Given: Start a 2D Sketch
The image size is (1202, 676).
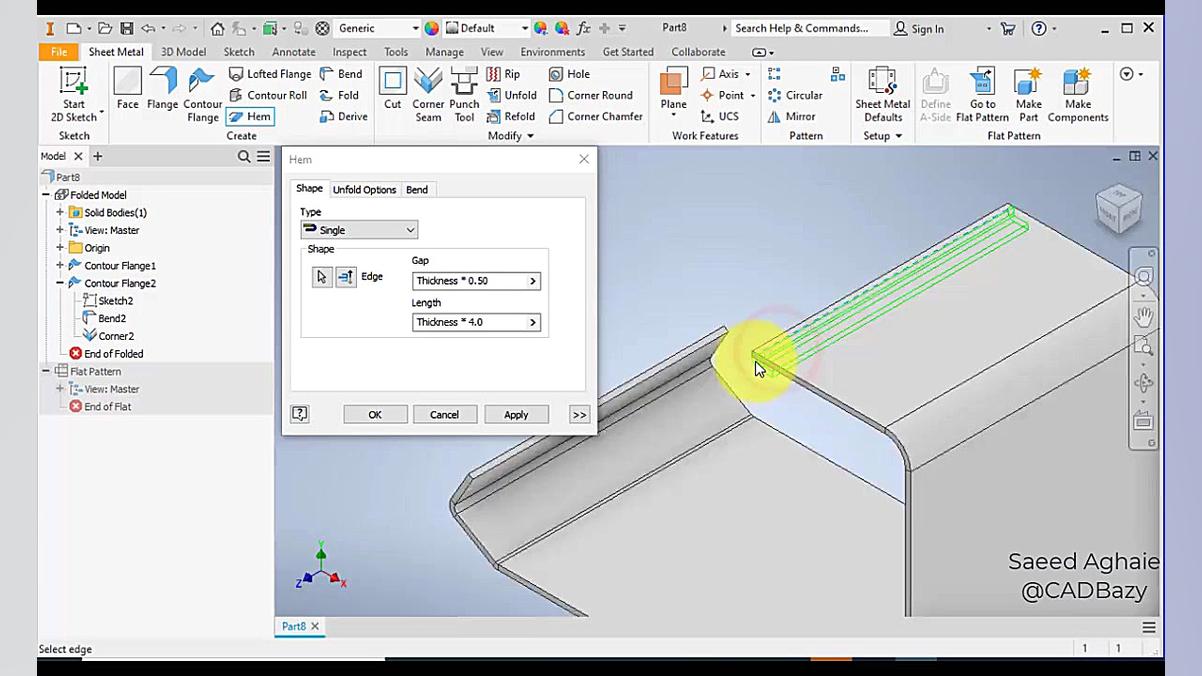Looking at the screenshot, I should (x=74, y=94).
